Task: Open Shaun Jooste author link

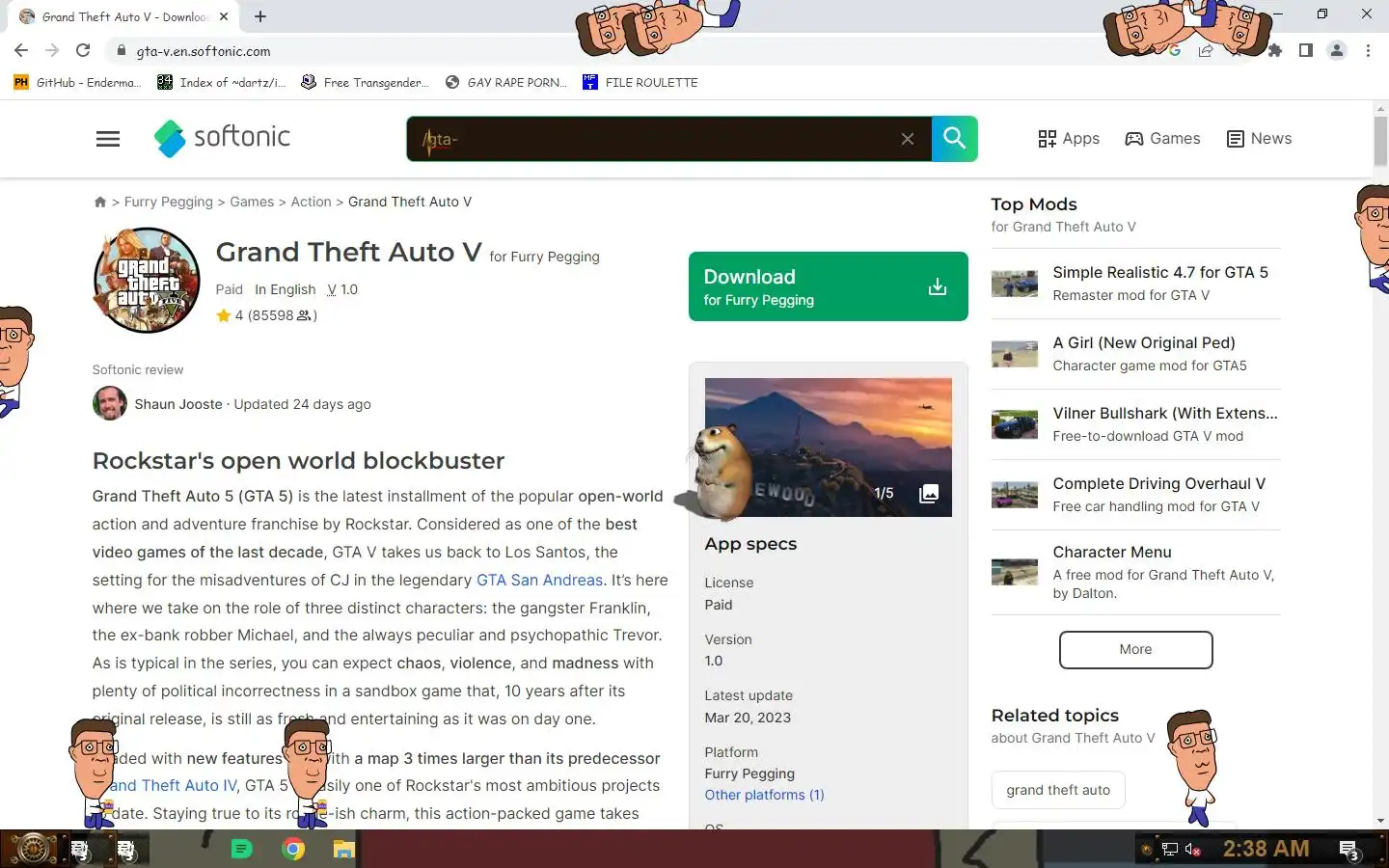Action: tap(178, 404)
